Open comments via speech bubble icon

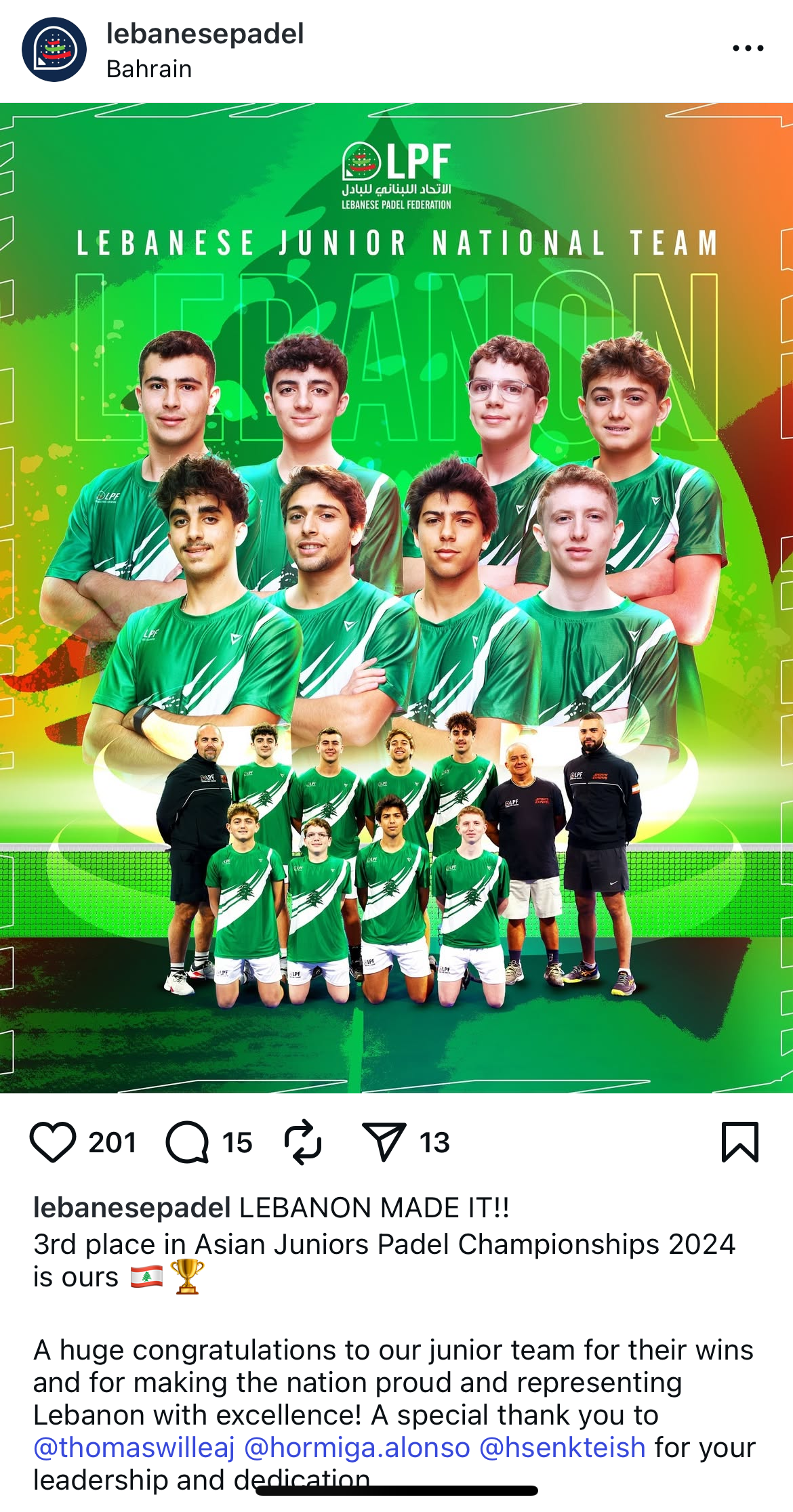click(188, 1142)
